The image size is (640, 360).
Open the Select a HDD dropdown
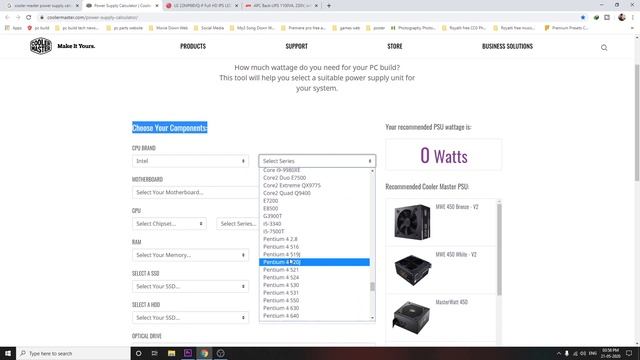(x=190, y=318)
